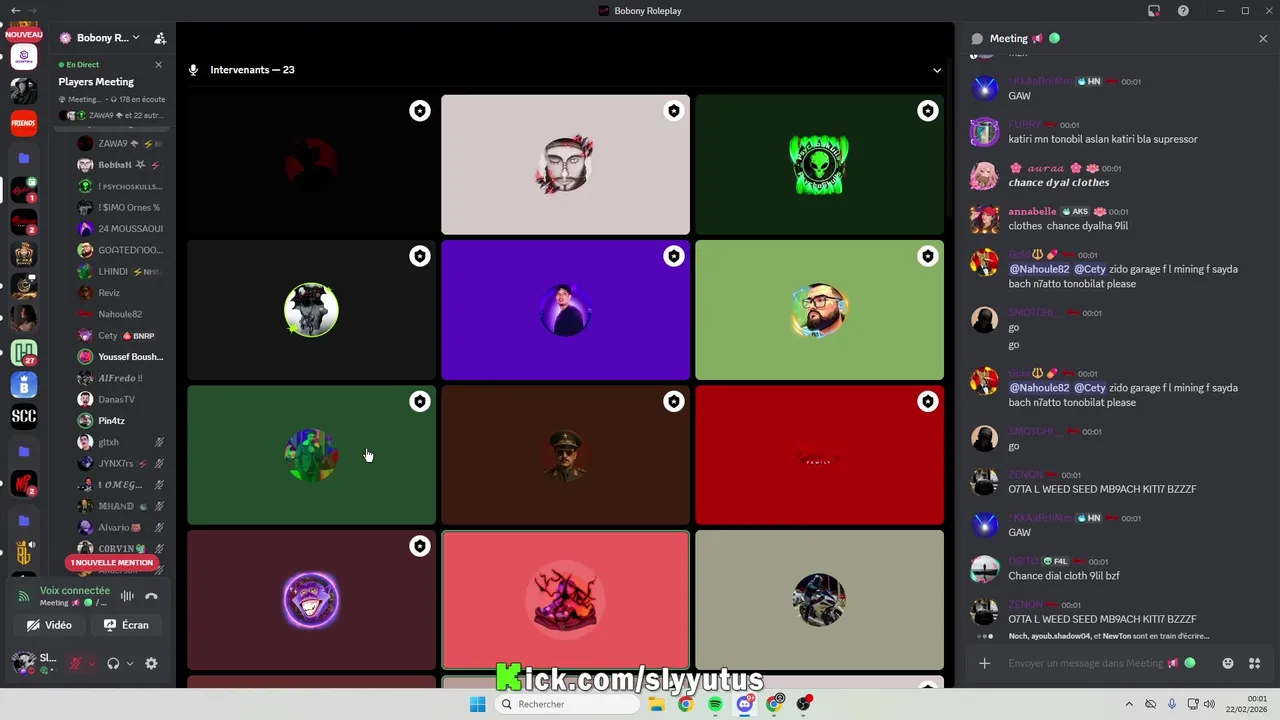Select user Pin4tz in voice list
1280x720 pixels.
[x=120, y=421]
